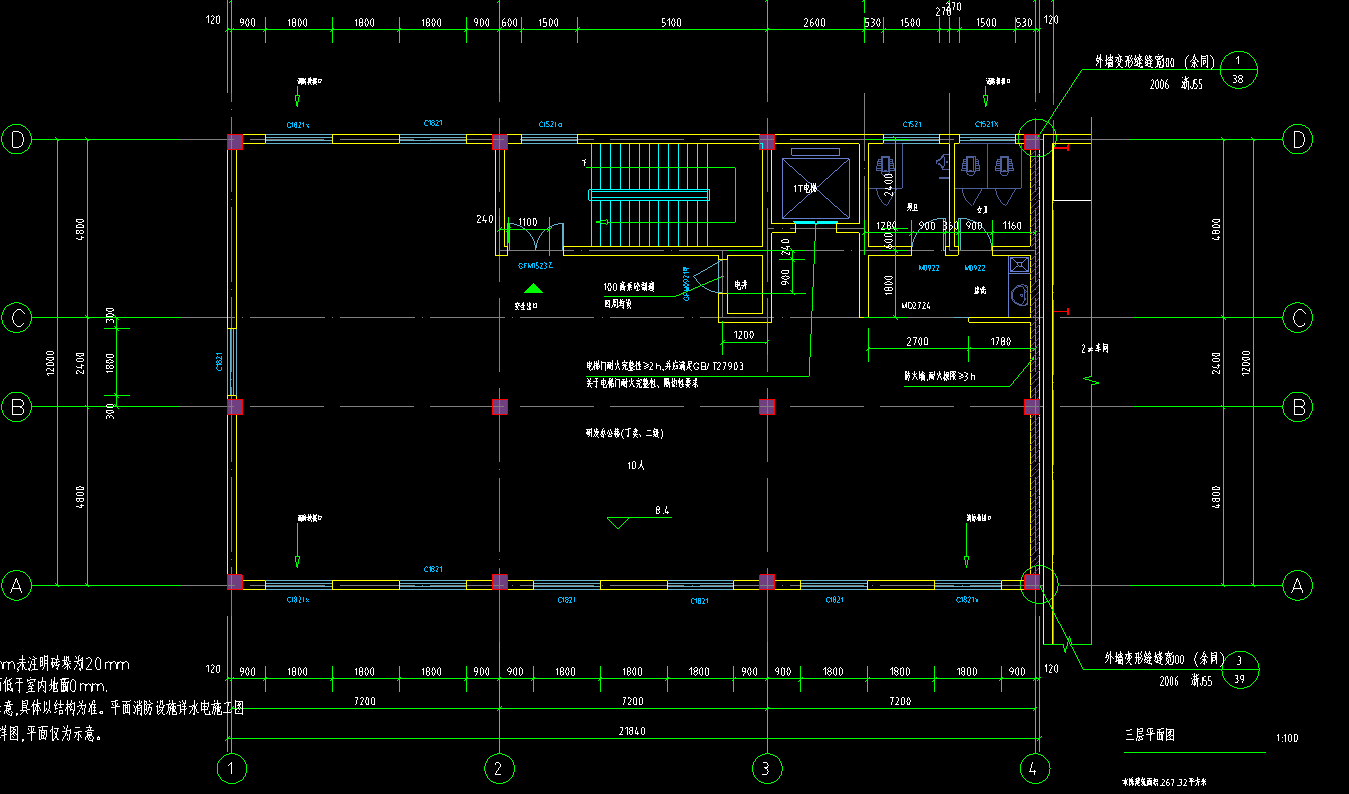This screenshot has width=1349, height=794.
Task: Click the 8.4 elevation marker triangle
Action: pyautogui.click(x=619, y=522)
